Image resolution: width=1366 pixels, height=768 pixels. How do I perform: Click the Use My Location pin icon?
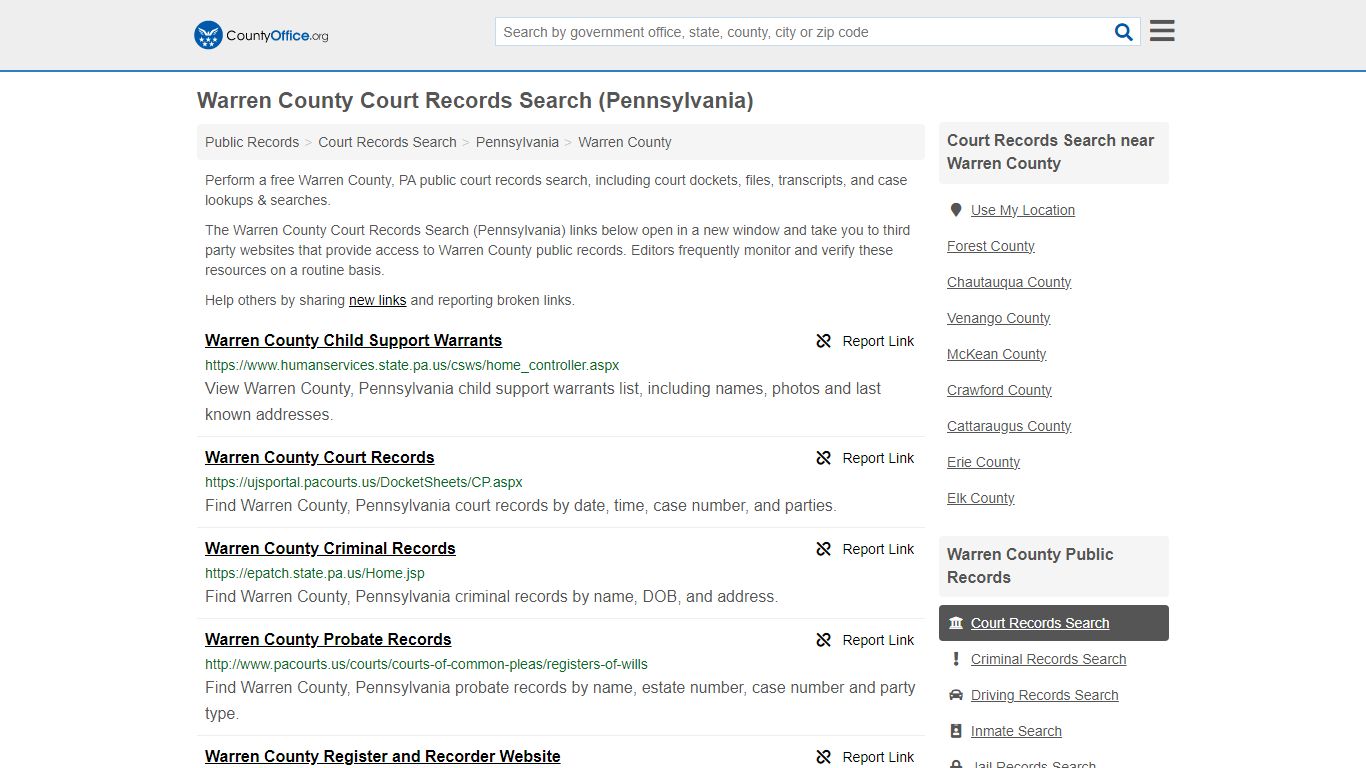click(956, 210)
